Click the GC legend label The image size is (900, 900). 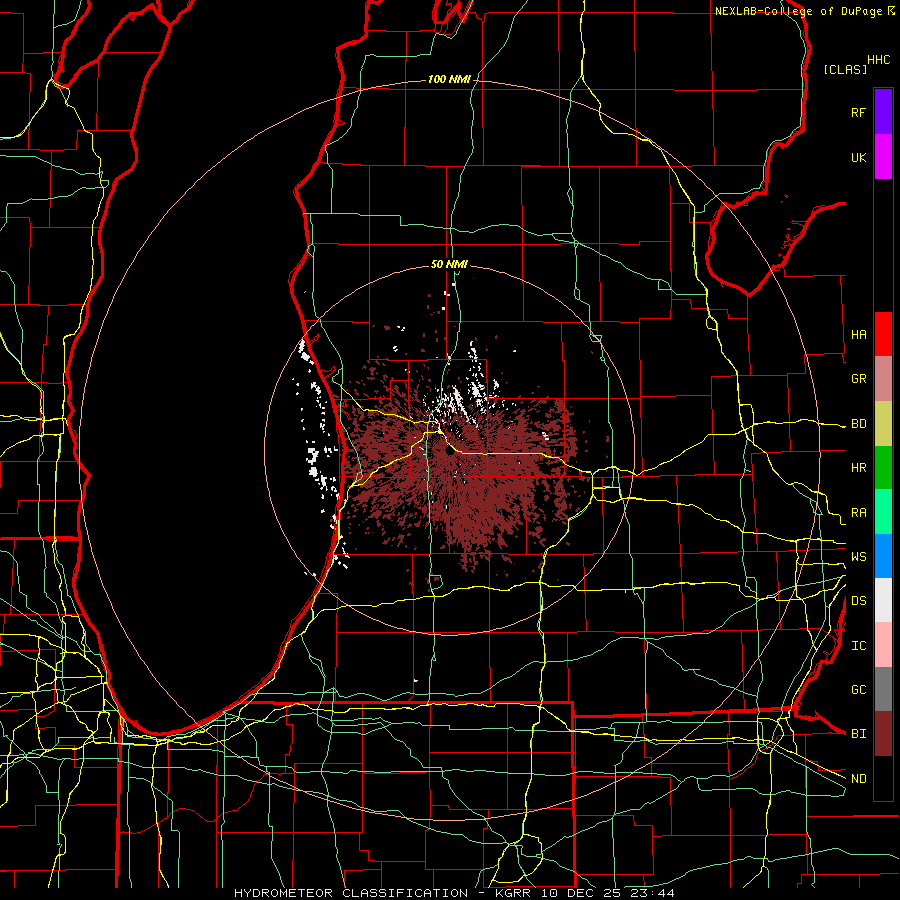[858, 689]
